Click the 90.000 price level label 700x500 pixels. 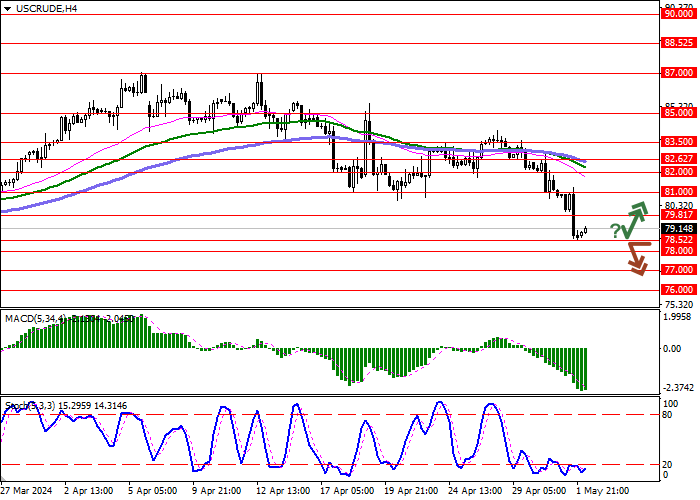click(679, 14)
